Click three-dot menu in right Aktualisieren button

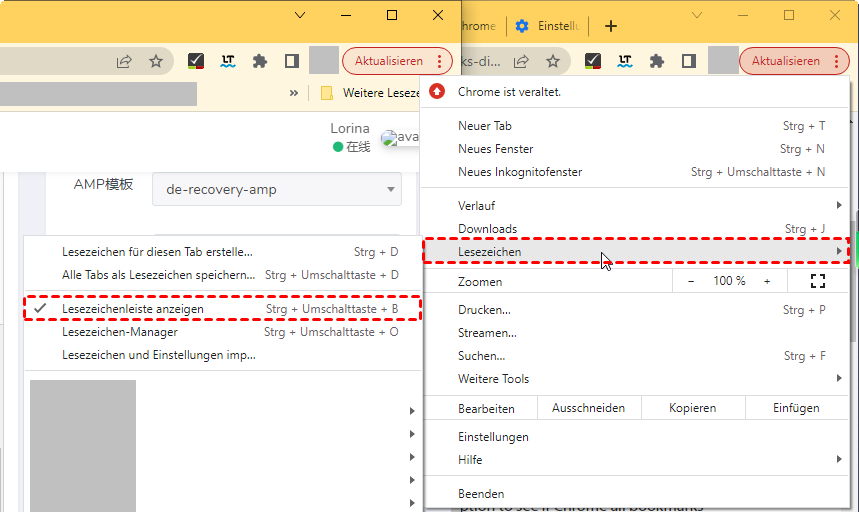click(837, 61)
